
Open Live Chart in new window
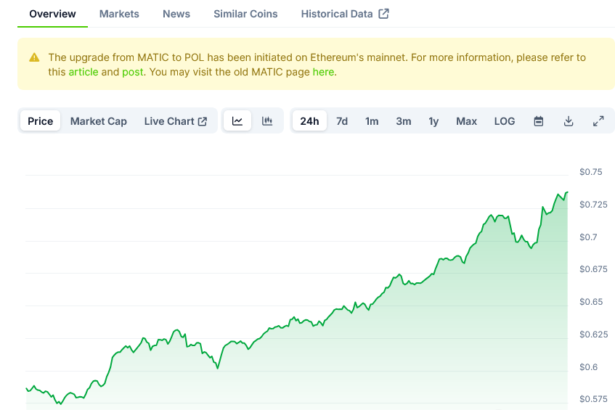[x=175, y=121]
